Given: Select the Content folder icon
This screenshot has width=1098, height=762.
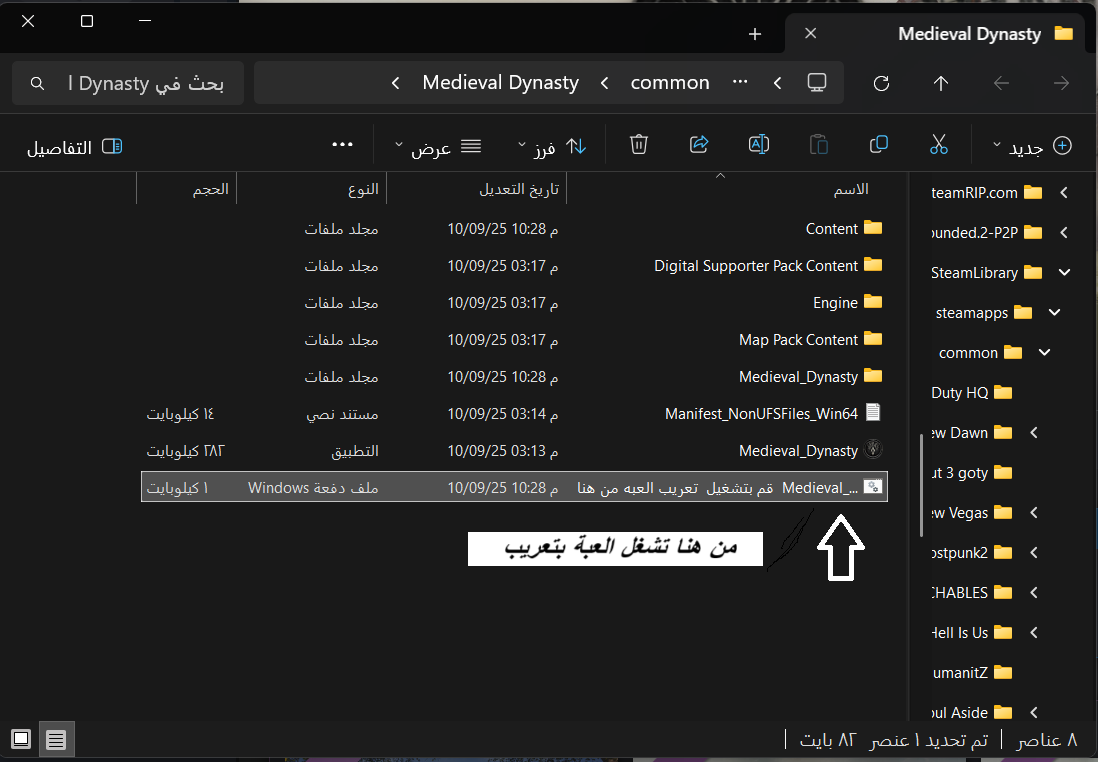Looking at the screenshot, I should tap(873, 228).
